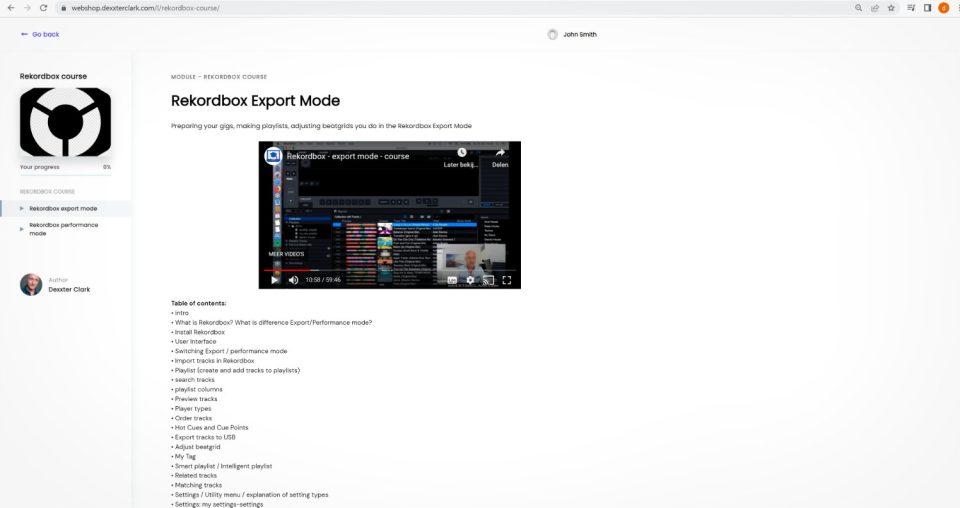Viewport: 960px width, 508px height.
Task: Click the Dexxter Clark author name
Action: [69, 289]
